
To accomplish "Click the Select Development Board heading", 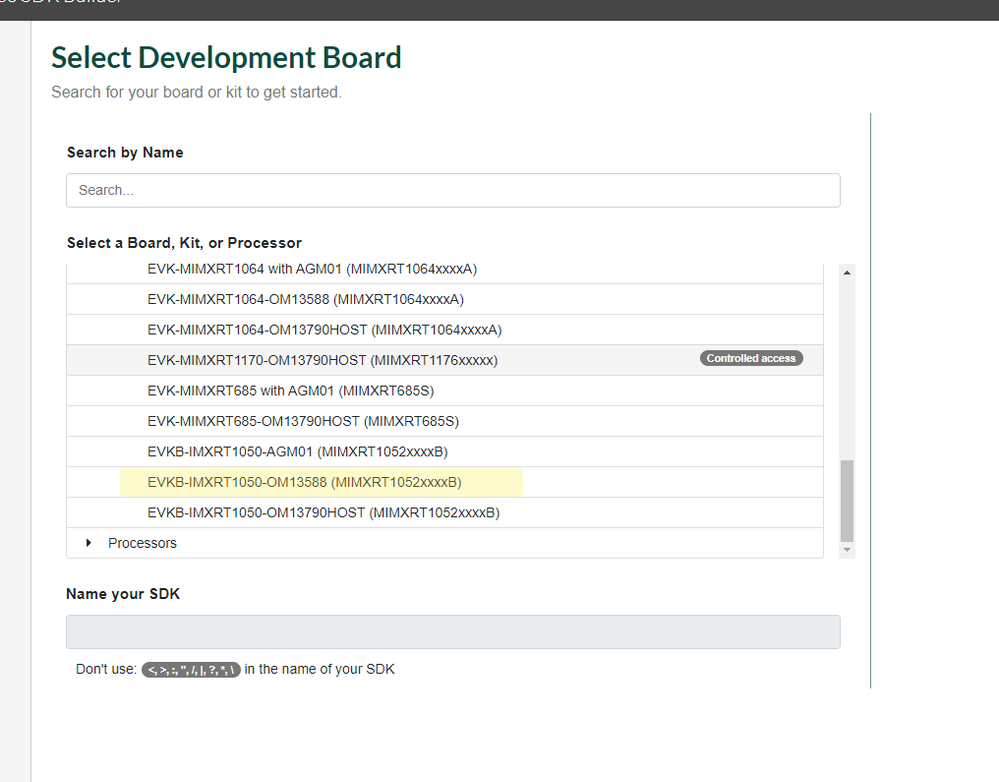I will coord(226,58).
